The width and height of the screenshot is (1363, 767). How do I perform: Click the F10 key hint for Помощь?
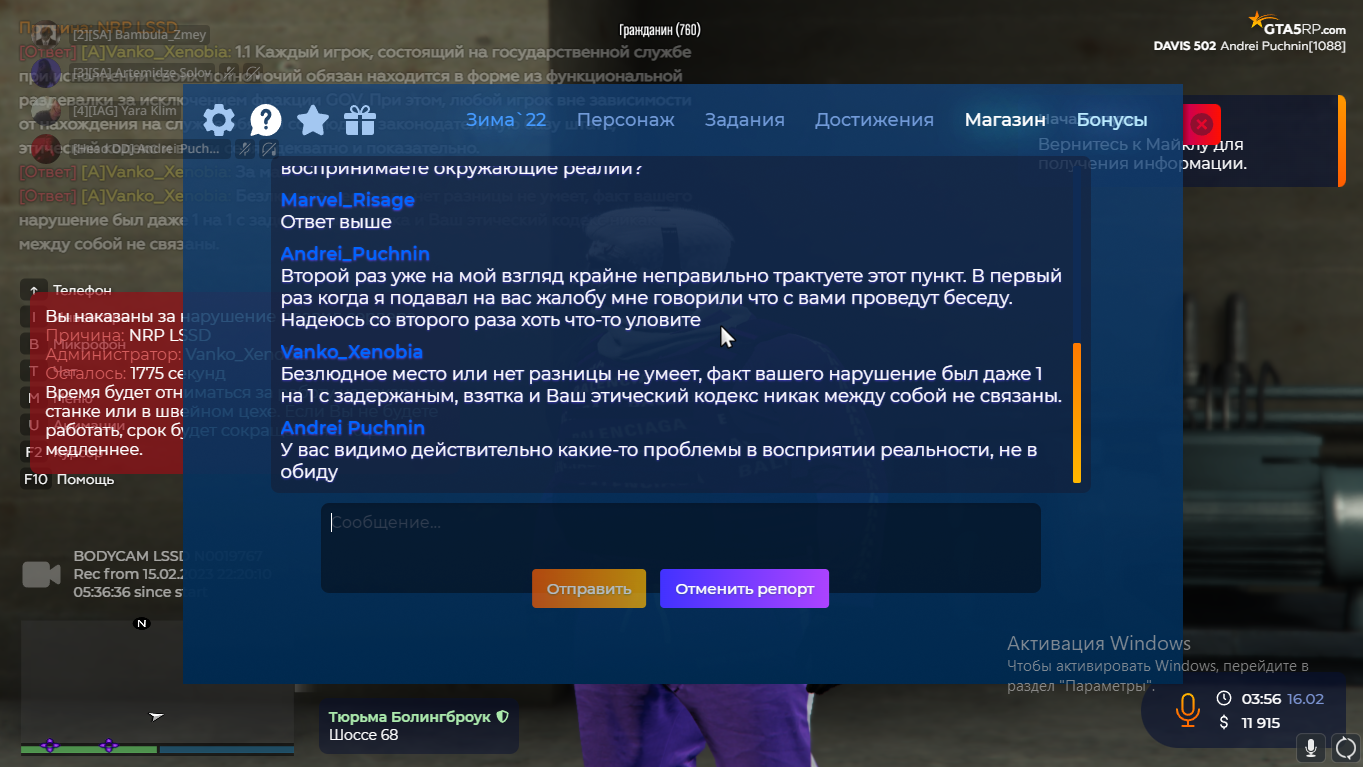click(35, 479)
